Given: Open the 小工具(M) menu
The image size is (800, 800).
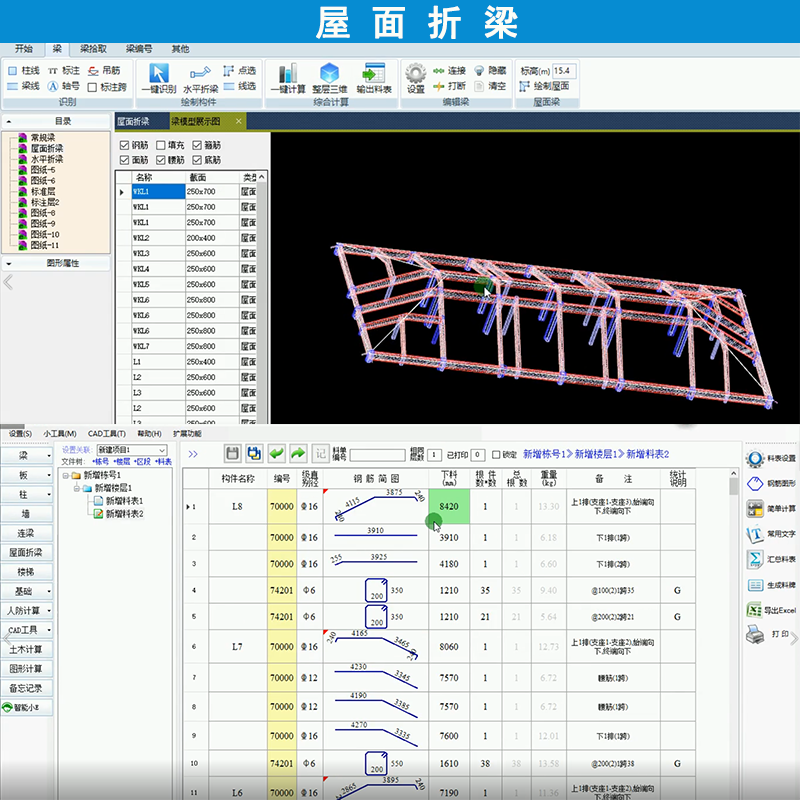Looking at the screenshot, I should tap(60, 434).
